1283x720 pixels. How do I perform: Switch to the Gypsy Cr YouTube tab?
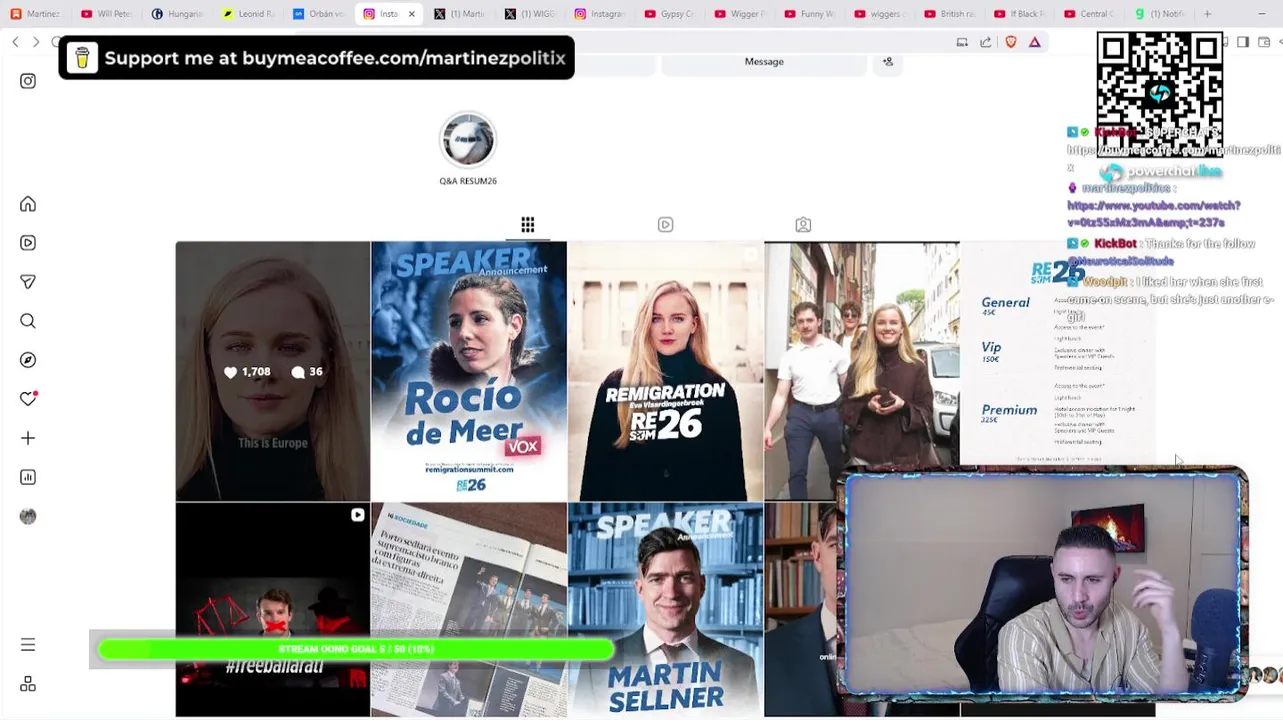click(670, 14)
